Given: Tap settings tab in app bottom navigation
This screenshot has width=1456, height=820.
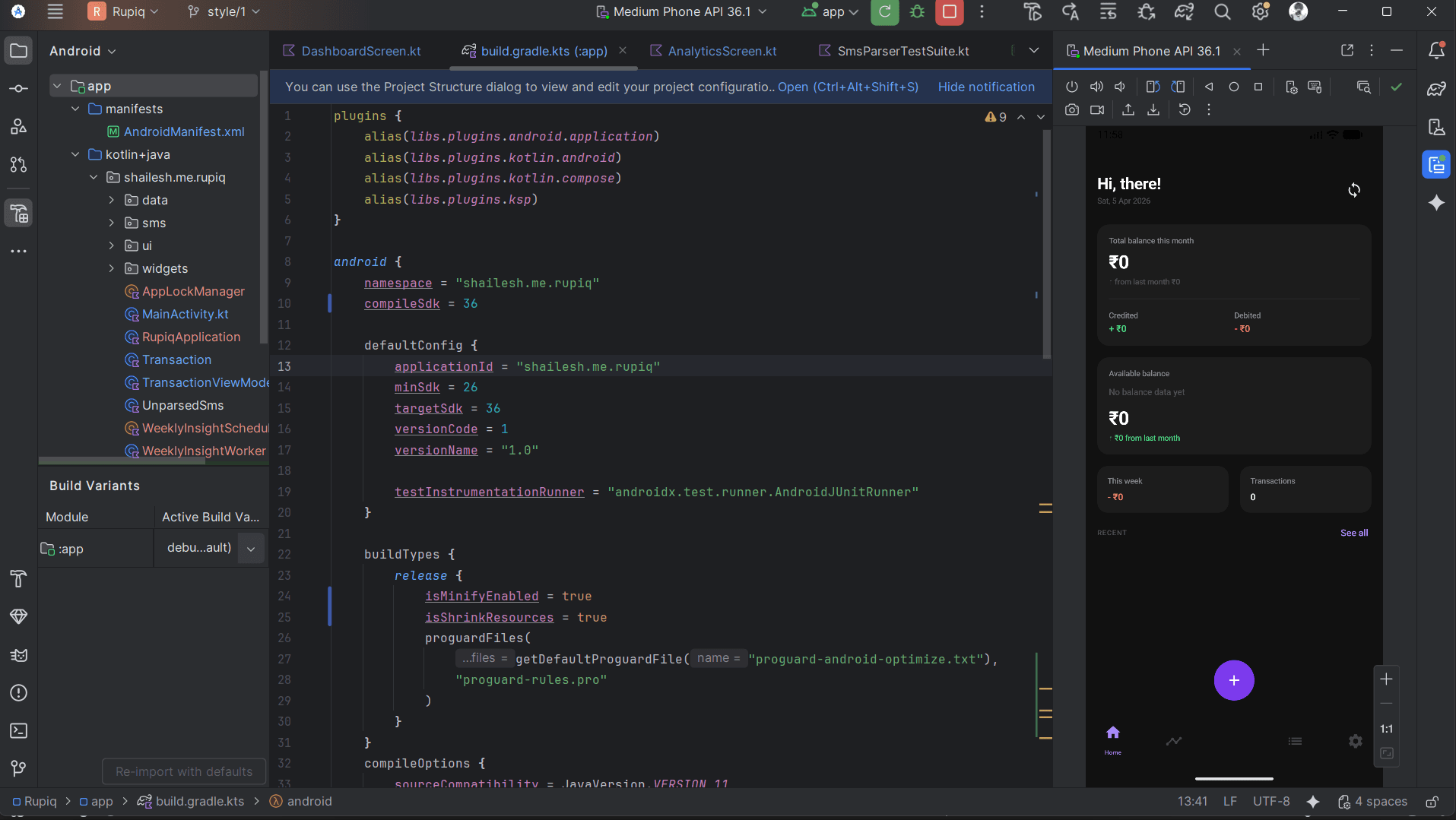Looking at the screenshot, I should coord(1355,741).
